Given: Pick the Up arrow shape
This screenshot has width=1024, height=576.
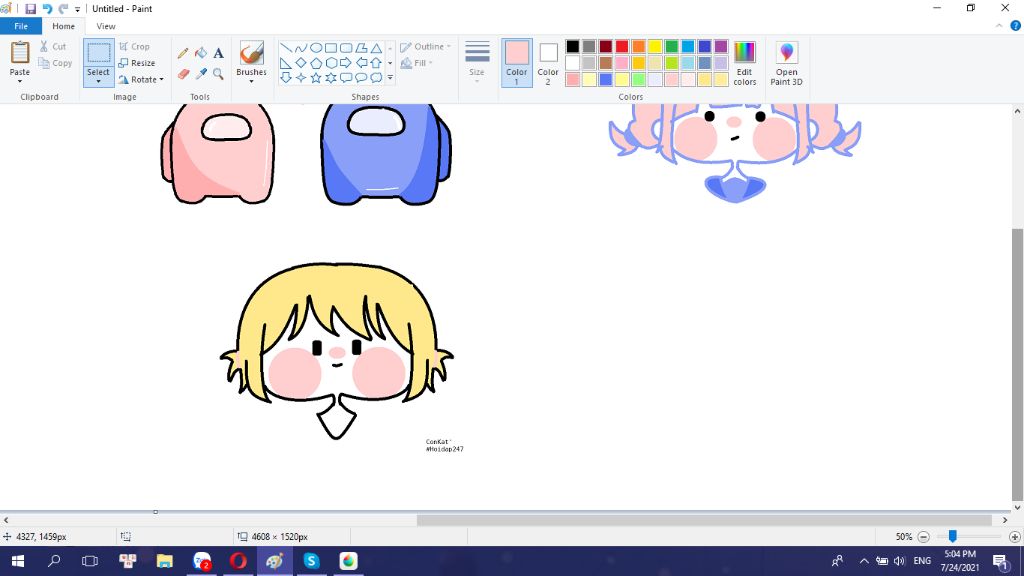Looking at the screenshot, I should click(x=376, y=63).
